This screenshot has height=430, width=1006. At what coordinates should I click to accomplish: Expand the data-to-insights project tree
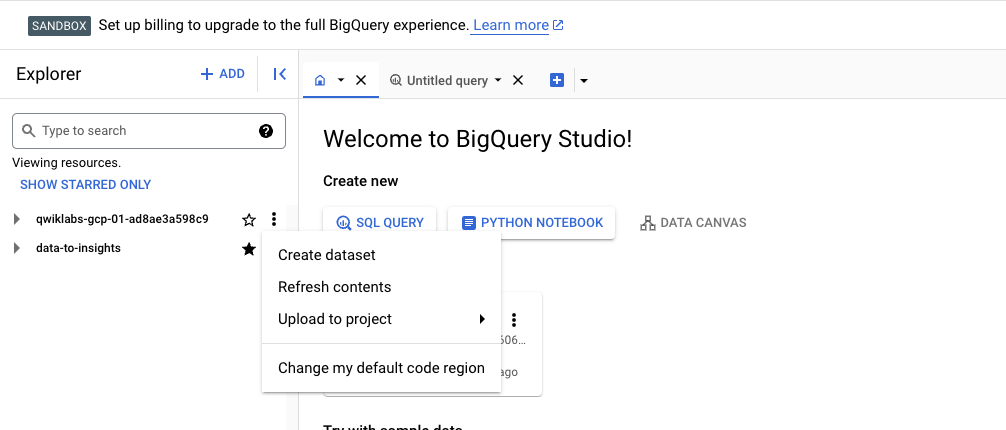click(x=16, y=249)
